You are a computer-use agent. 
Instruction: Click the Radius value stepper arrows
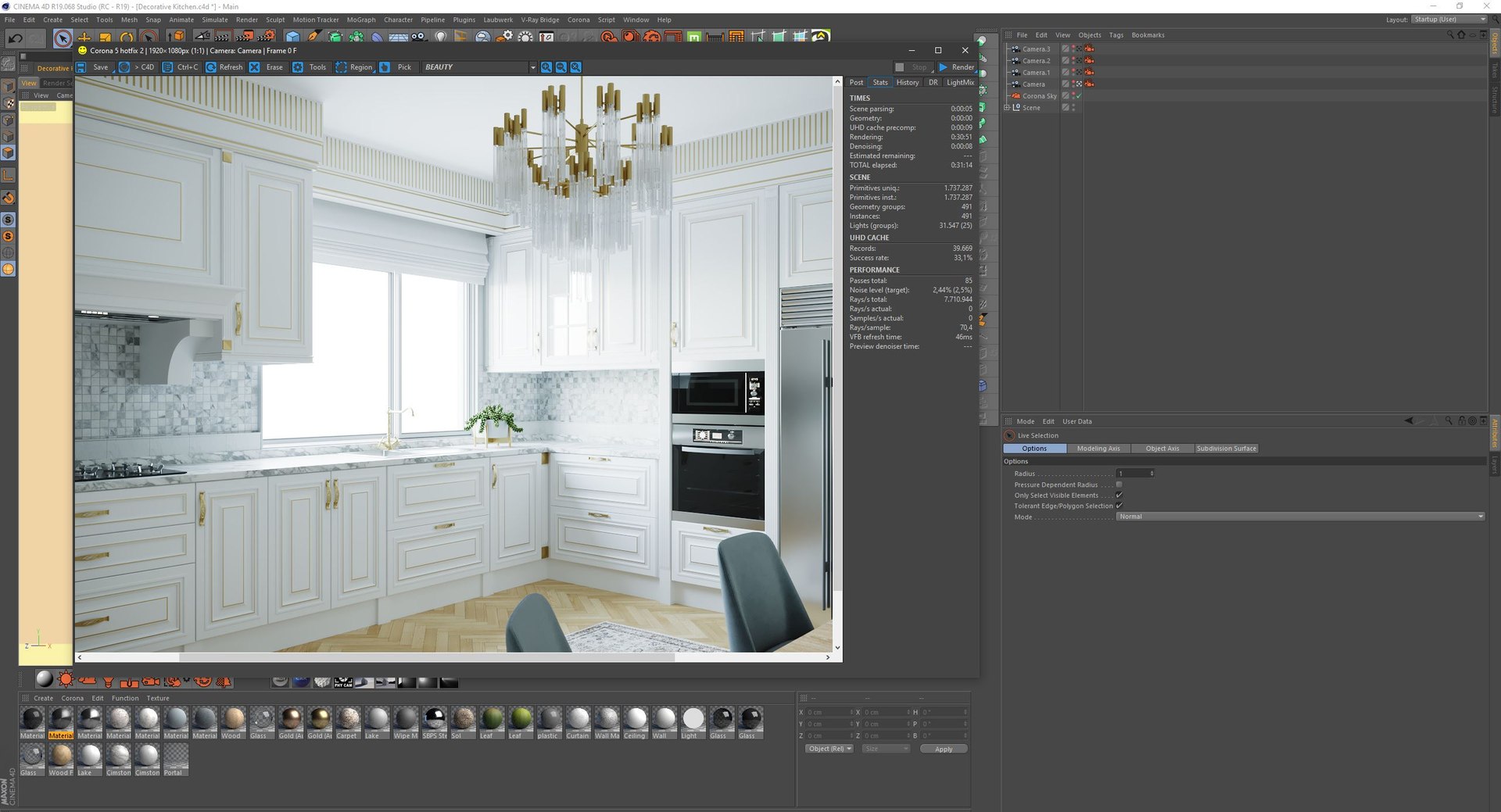click(x=1152, y=474)
